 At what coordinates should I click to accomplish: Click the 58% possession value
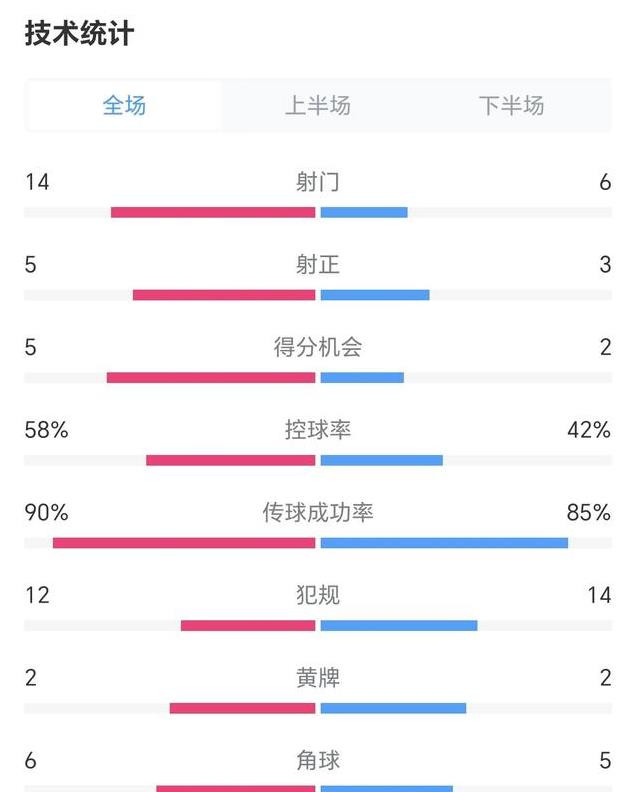47,431
